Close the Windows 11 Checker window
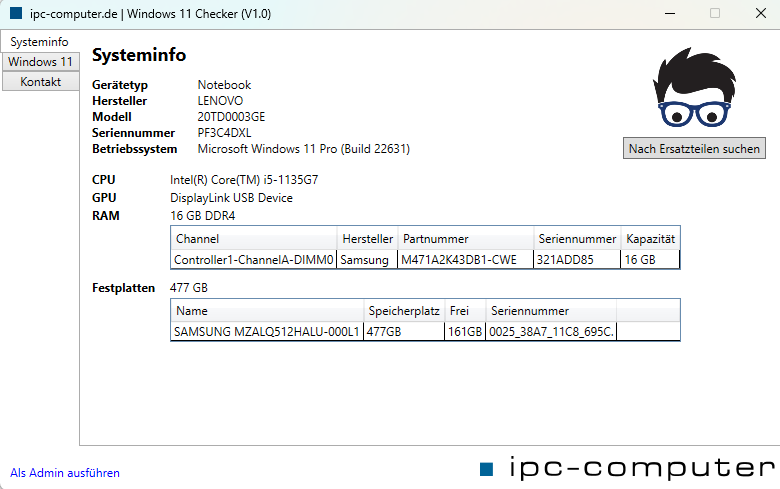780x489 pixels. tap(761, 13)
